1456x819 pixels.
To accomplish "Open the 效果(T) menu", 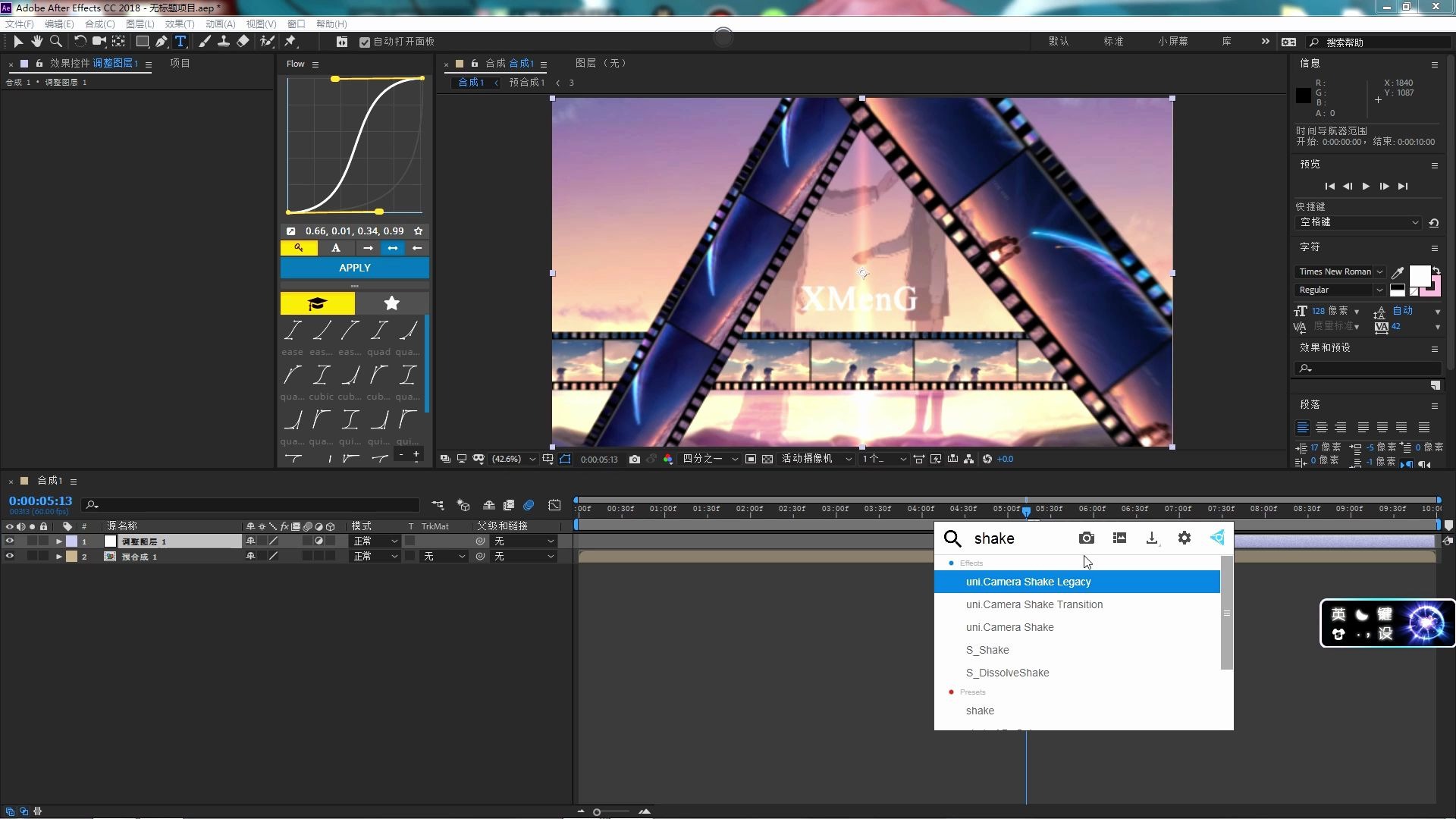I will coord(179,24).
